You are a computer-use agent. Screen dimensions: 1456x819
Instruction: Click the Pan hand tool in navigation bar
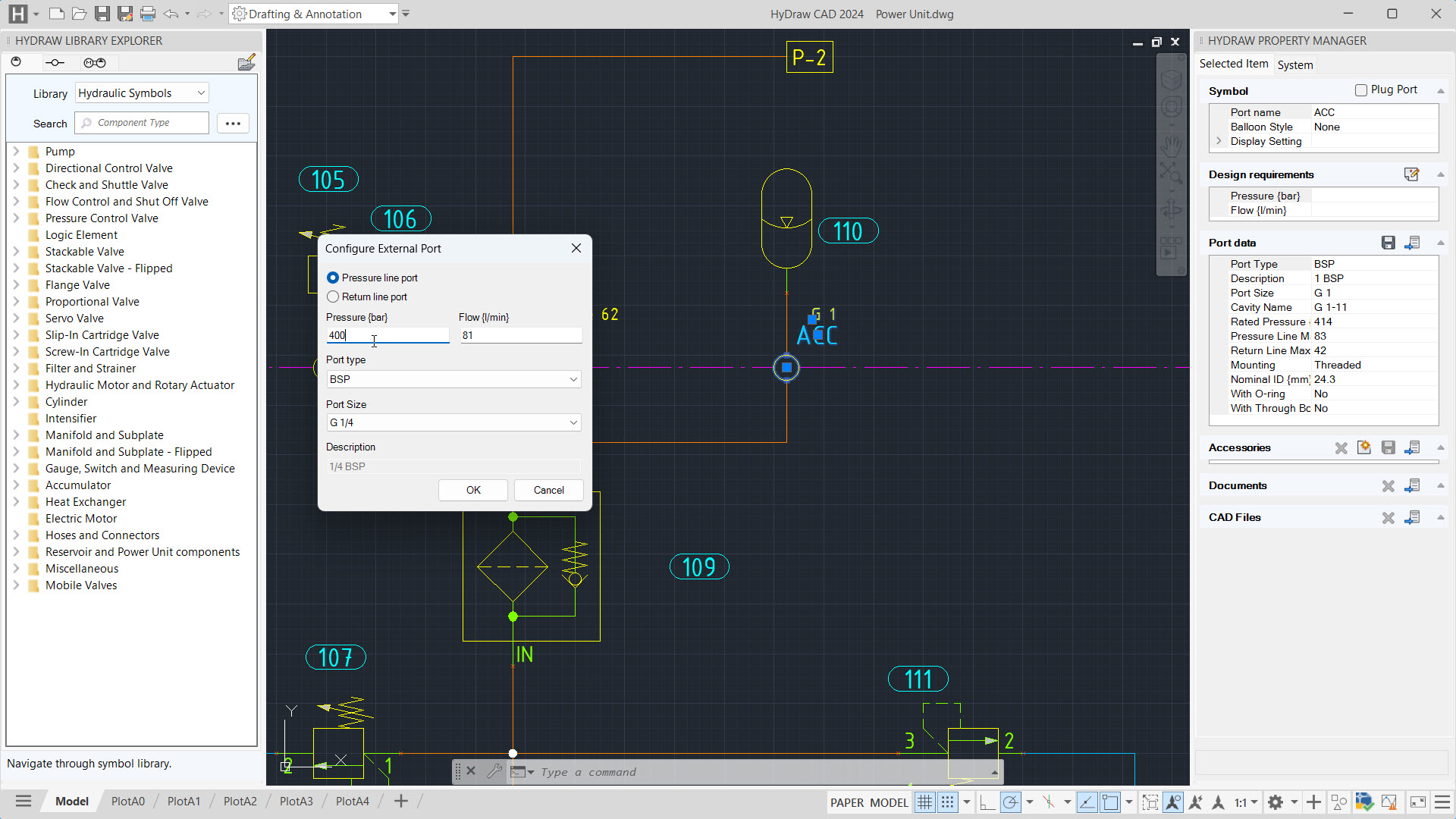pyautogui.click(x=1172, y=144)
